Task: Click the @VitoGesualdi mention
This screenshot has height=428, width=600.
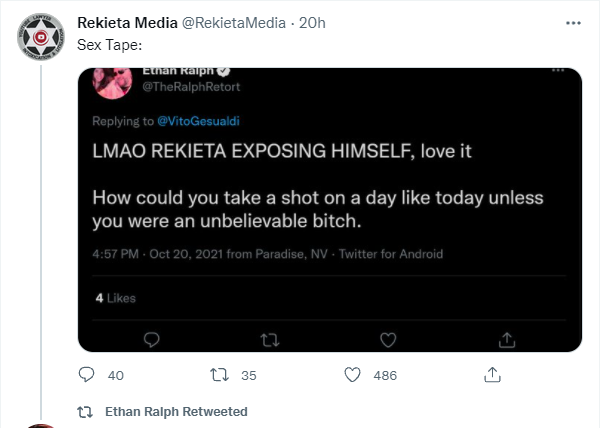Action: tap(199, 121)
